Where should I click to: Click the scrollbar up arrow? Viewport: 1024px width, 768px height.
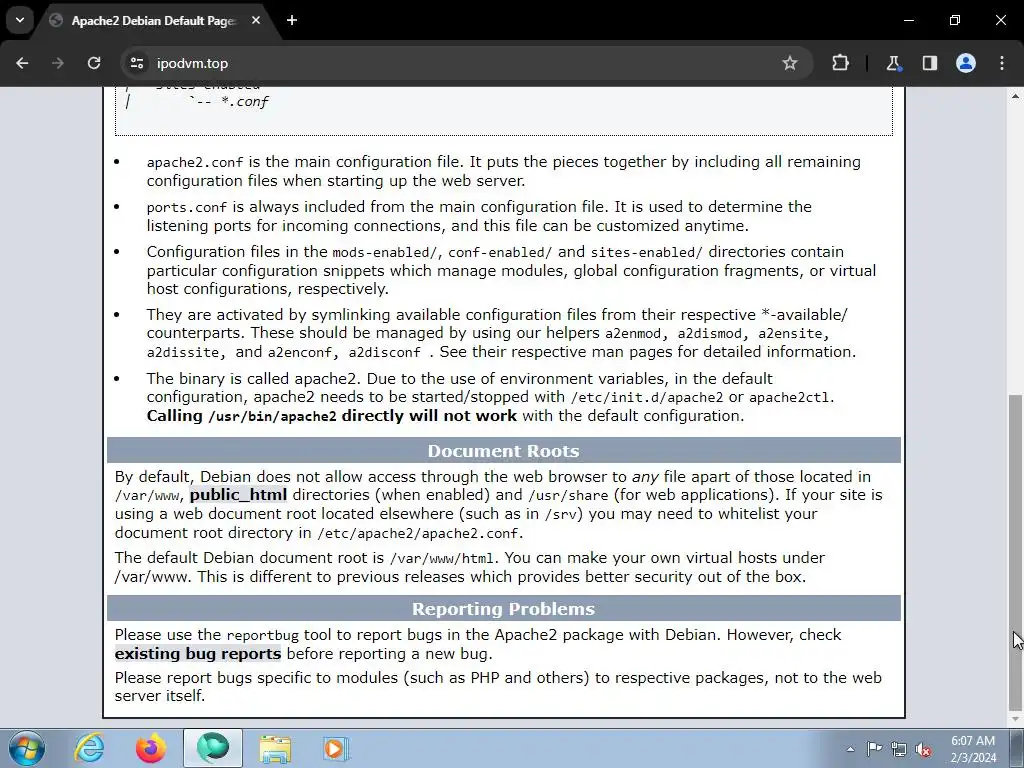coord(1015,96)
